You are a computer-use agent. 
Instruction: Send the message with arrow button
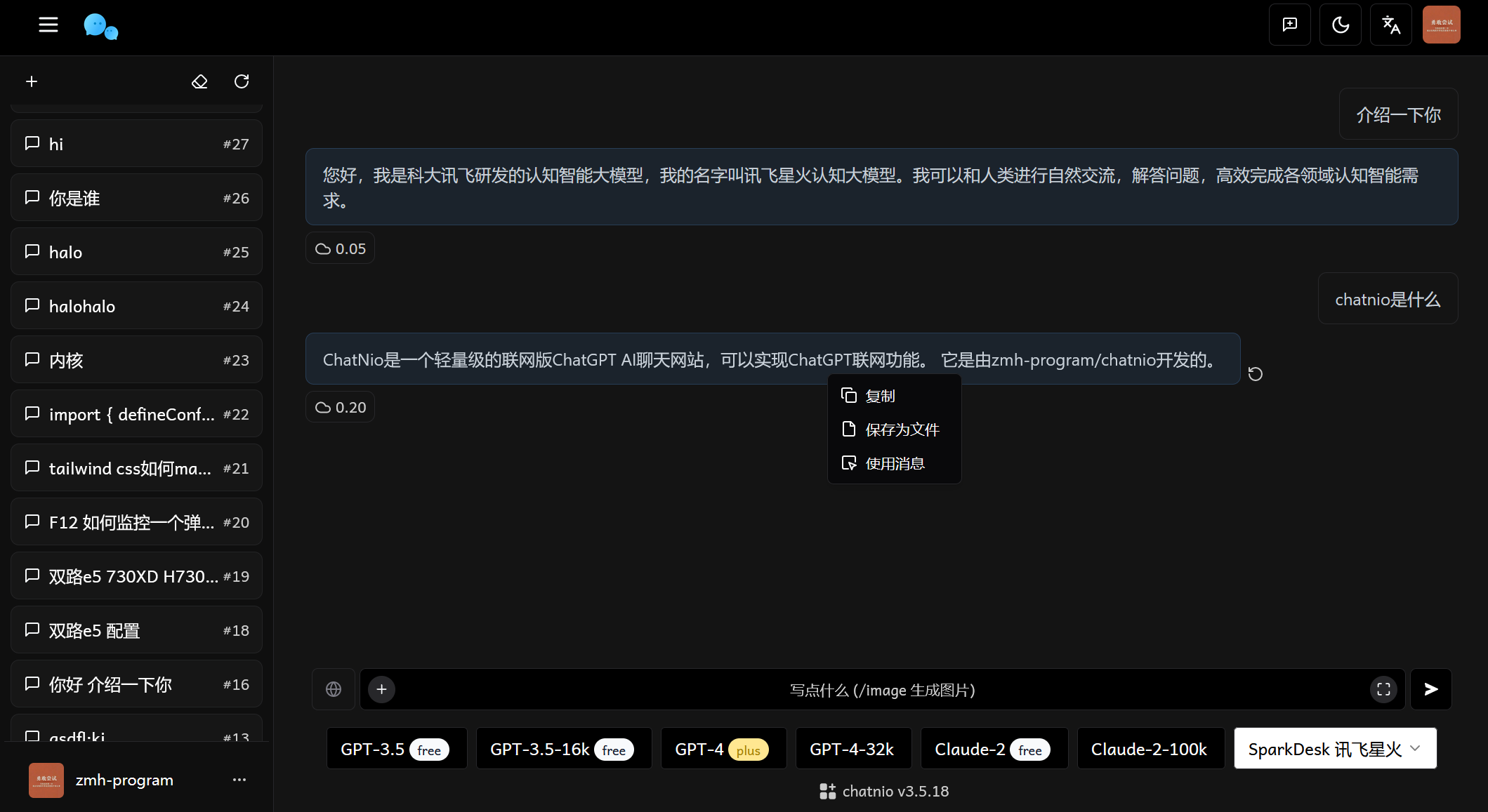(1431, 689)
